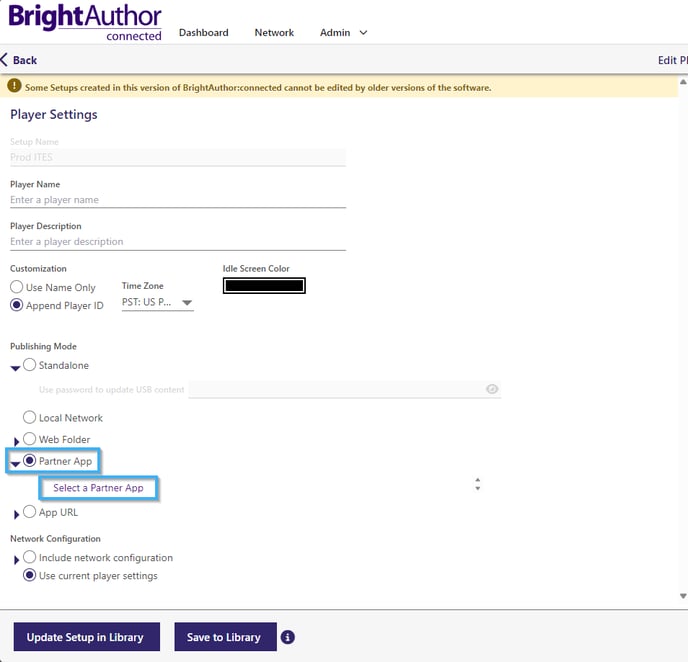
Task: Open the Idle Screen Color swatch
Action: click(264, 286)
